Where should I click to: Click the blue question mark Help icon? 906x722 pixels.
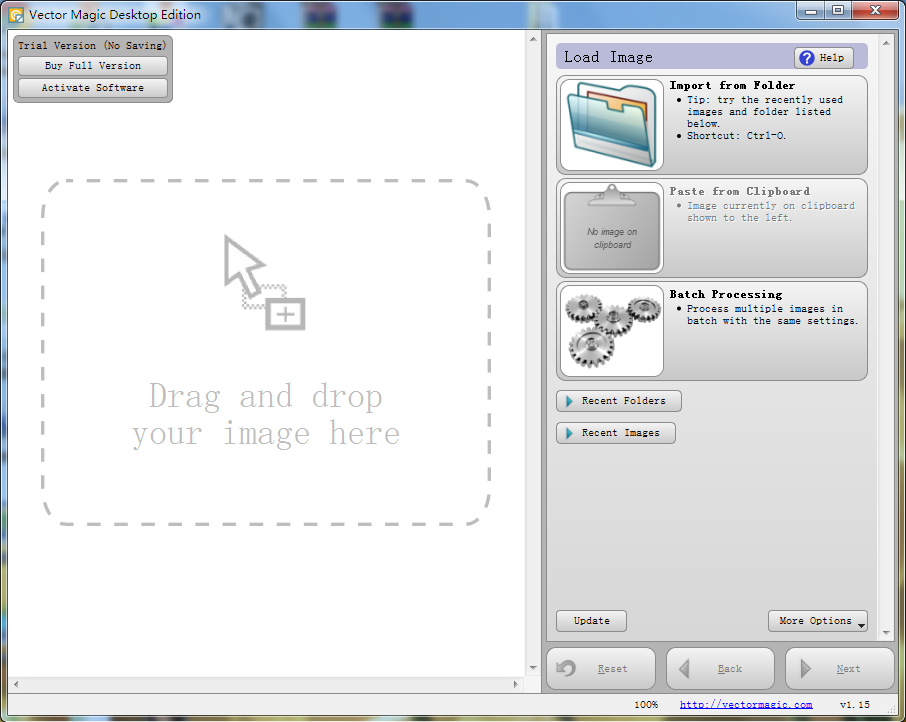coord(807,58)
